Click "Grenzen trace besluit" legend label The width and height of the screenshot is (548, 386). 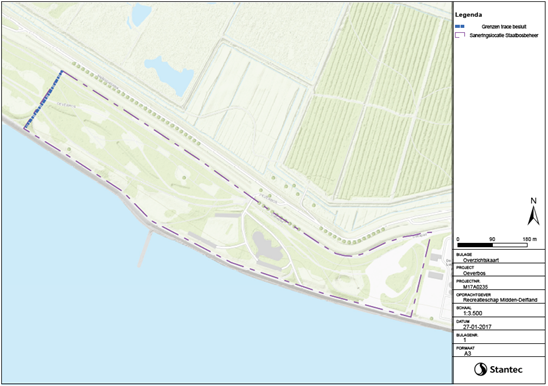(504, 27)
